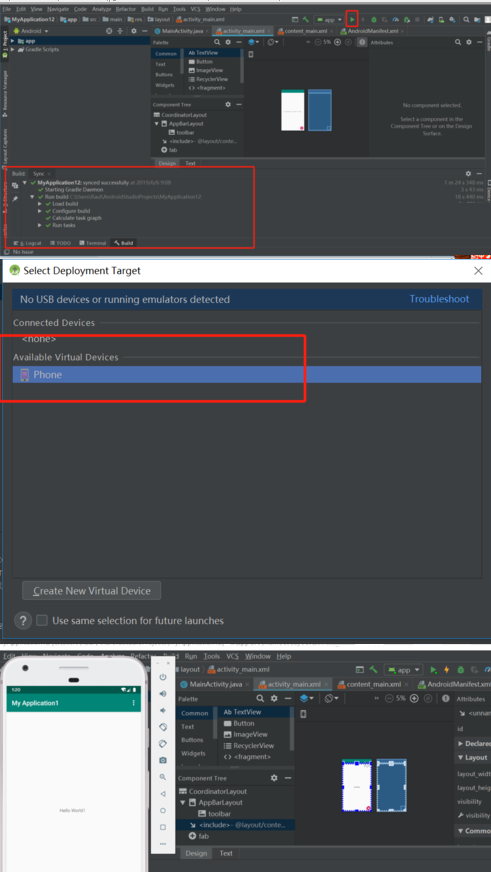Take an emulator screenshot with camera icon

click(163, 760)
